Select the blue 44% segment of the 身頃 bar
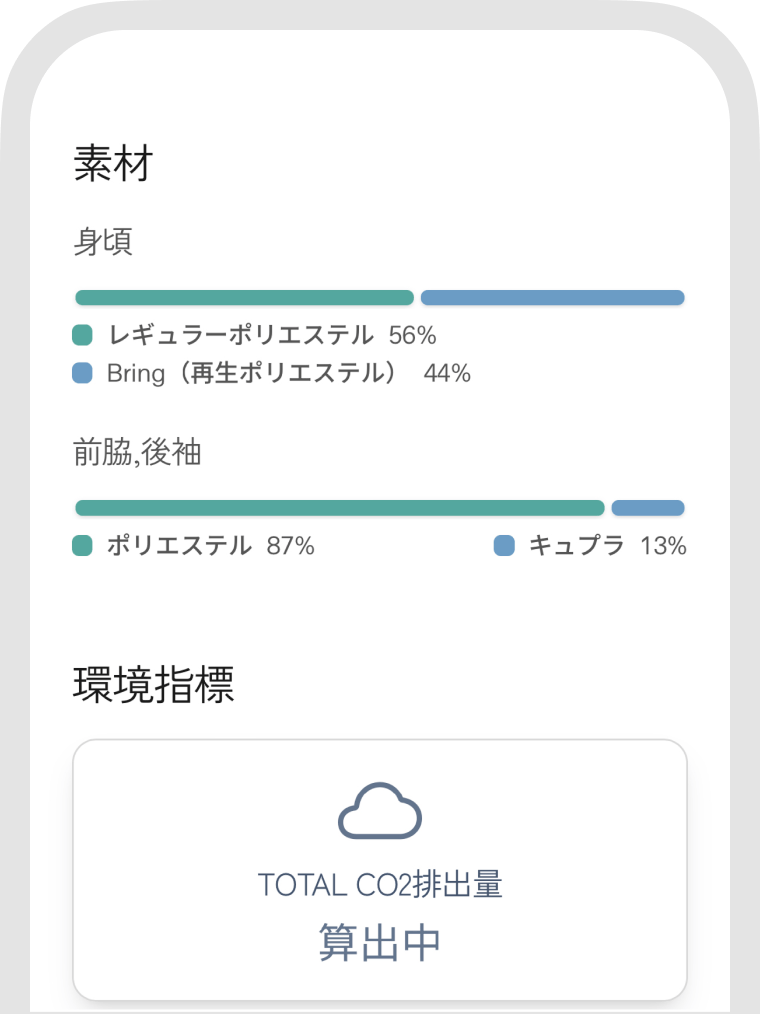 (552, 297)
